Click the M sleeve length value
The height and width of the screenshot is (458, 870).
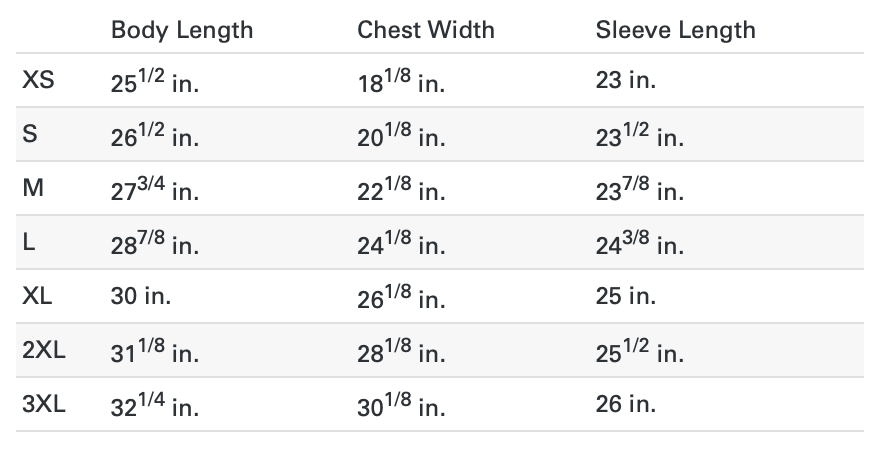(x=639, y=189)
